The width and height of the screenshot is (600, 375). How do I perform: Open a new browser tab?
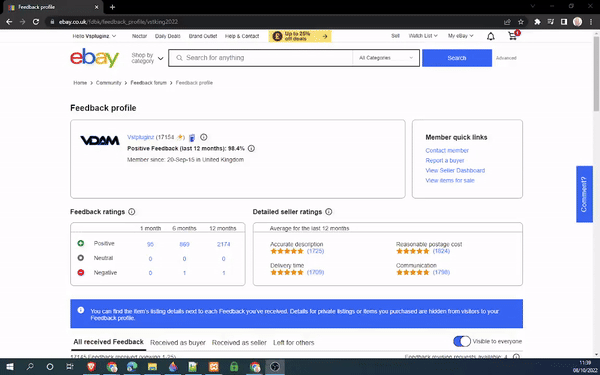pos(112,7)
